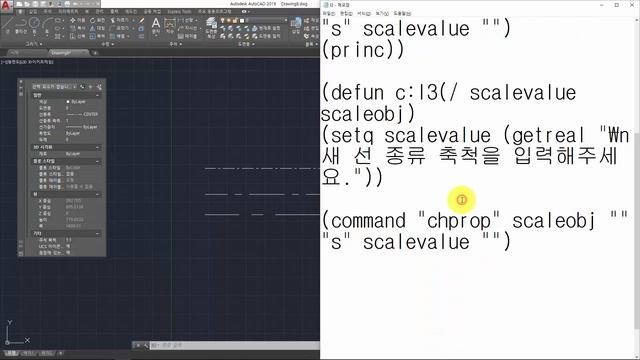
Task: Choose the Fillet tool in Modify panel
Action: pyautogui.click(x=120, y=28)
